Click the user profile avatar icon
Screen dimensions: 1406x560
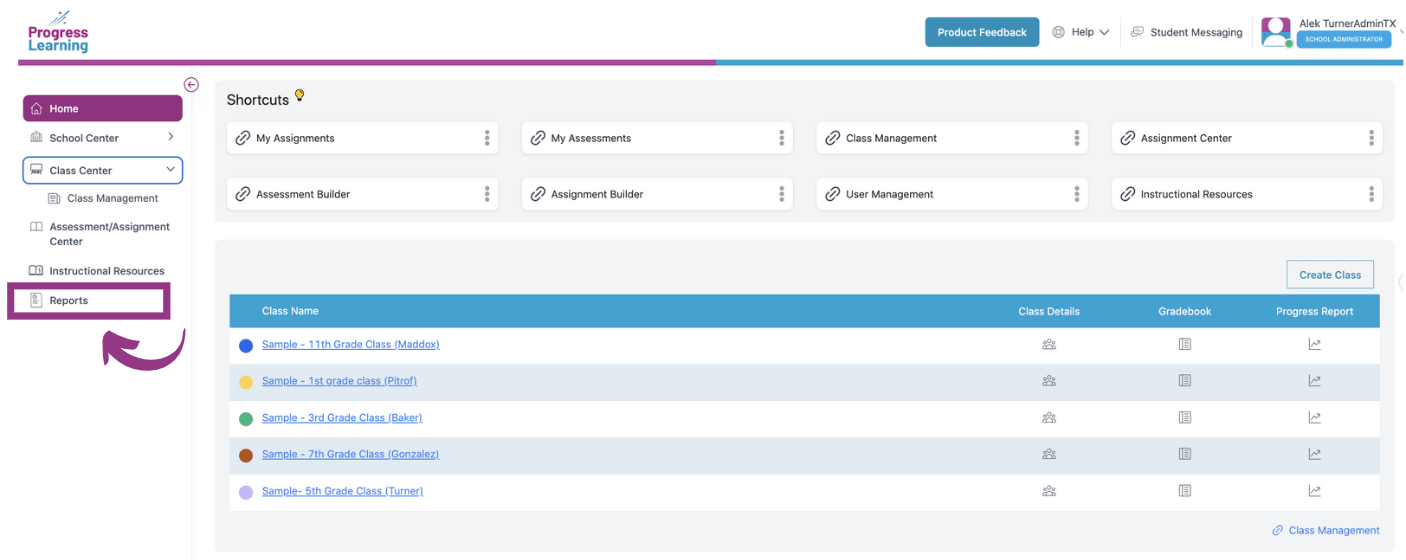tap(1276, 32)
